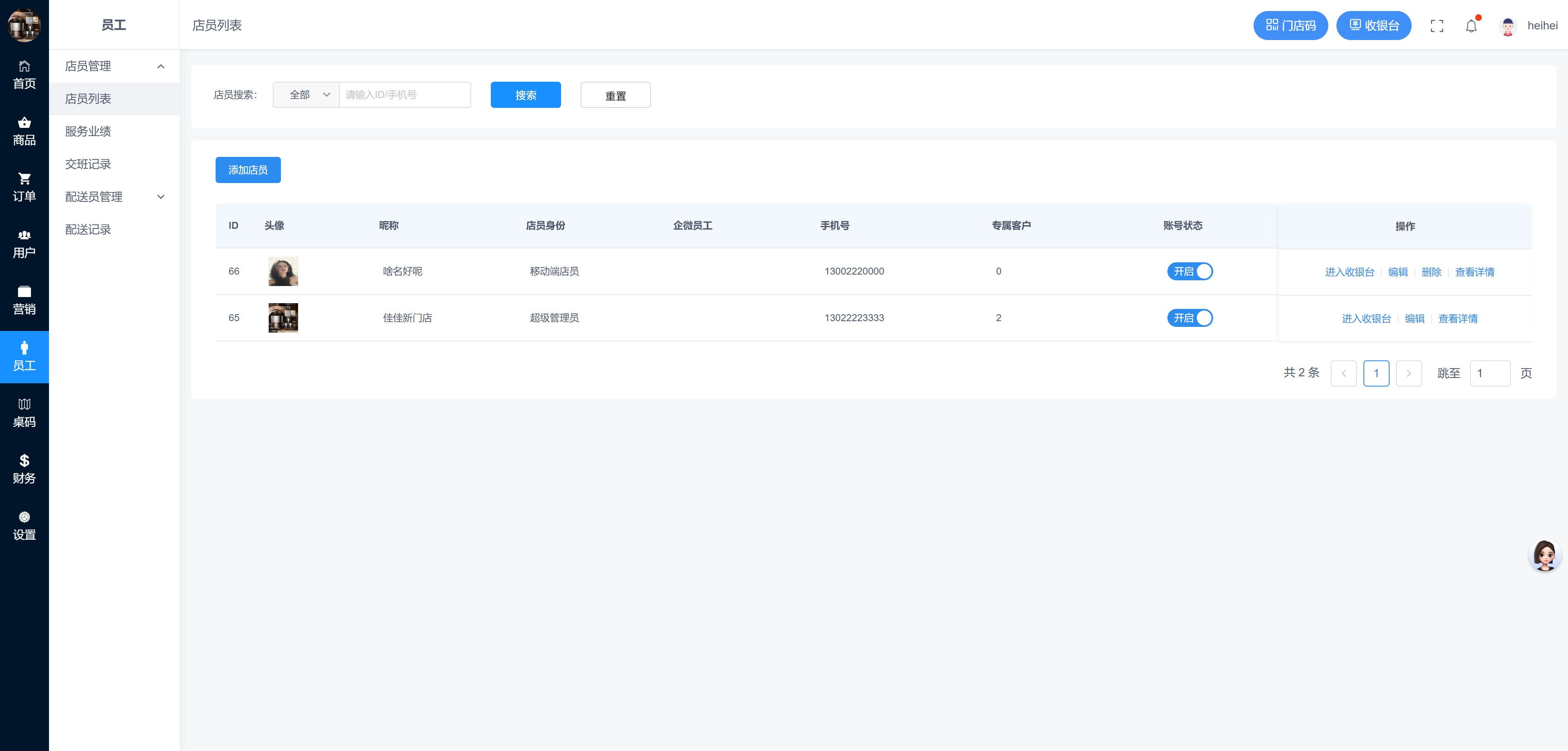Click the notification bell icon
Image resolution: width=1568 pixels, height=751 pixels.
(x=1470, y=26)
